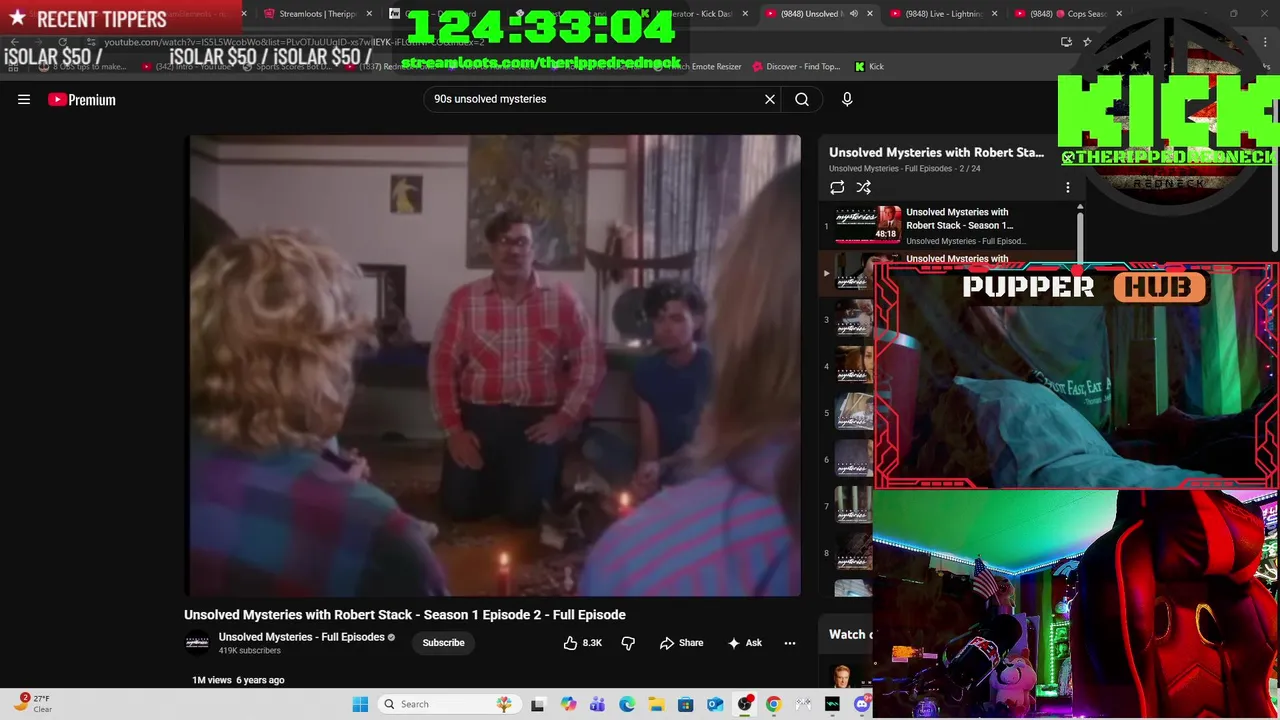
Task: Open playlist title 'Unsolved Mysteries with Robert Sta...'
Action: pyautogui.click(x=936, y=152)
